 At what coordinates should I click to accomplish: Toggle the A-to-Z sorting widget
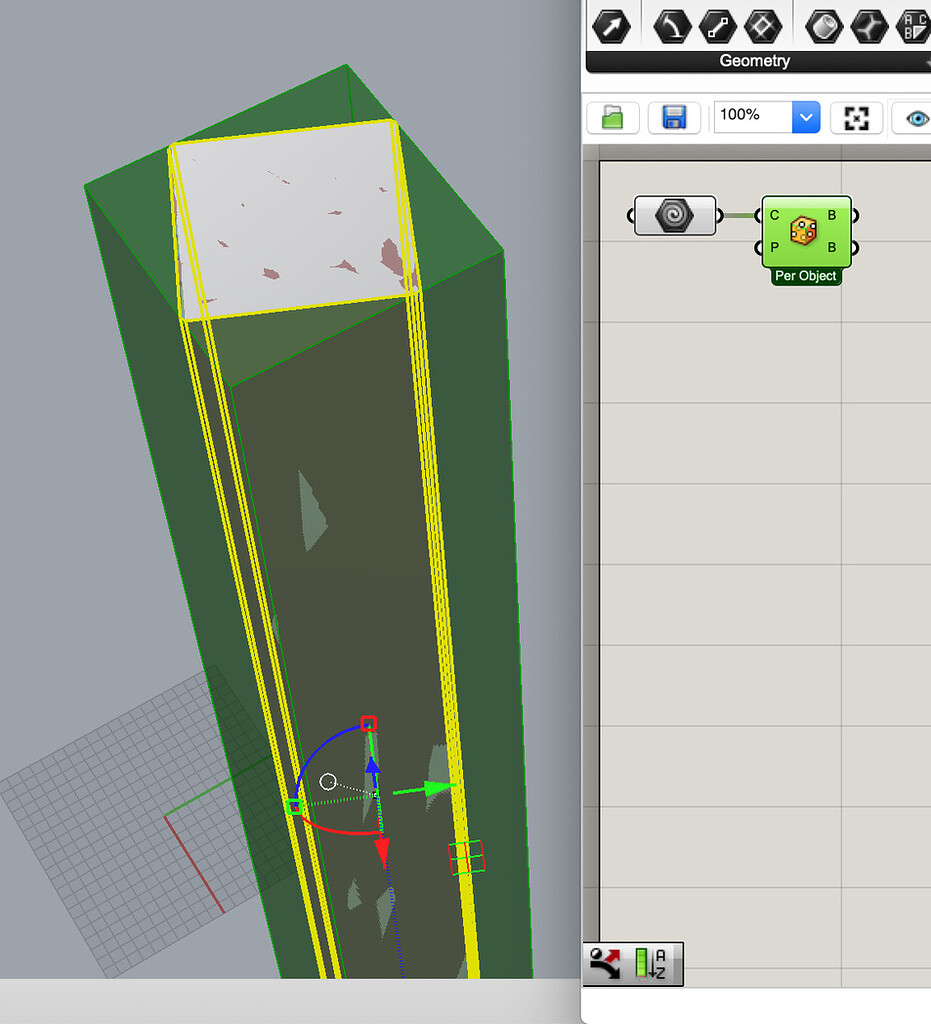649,963
